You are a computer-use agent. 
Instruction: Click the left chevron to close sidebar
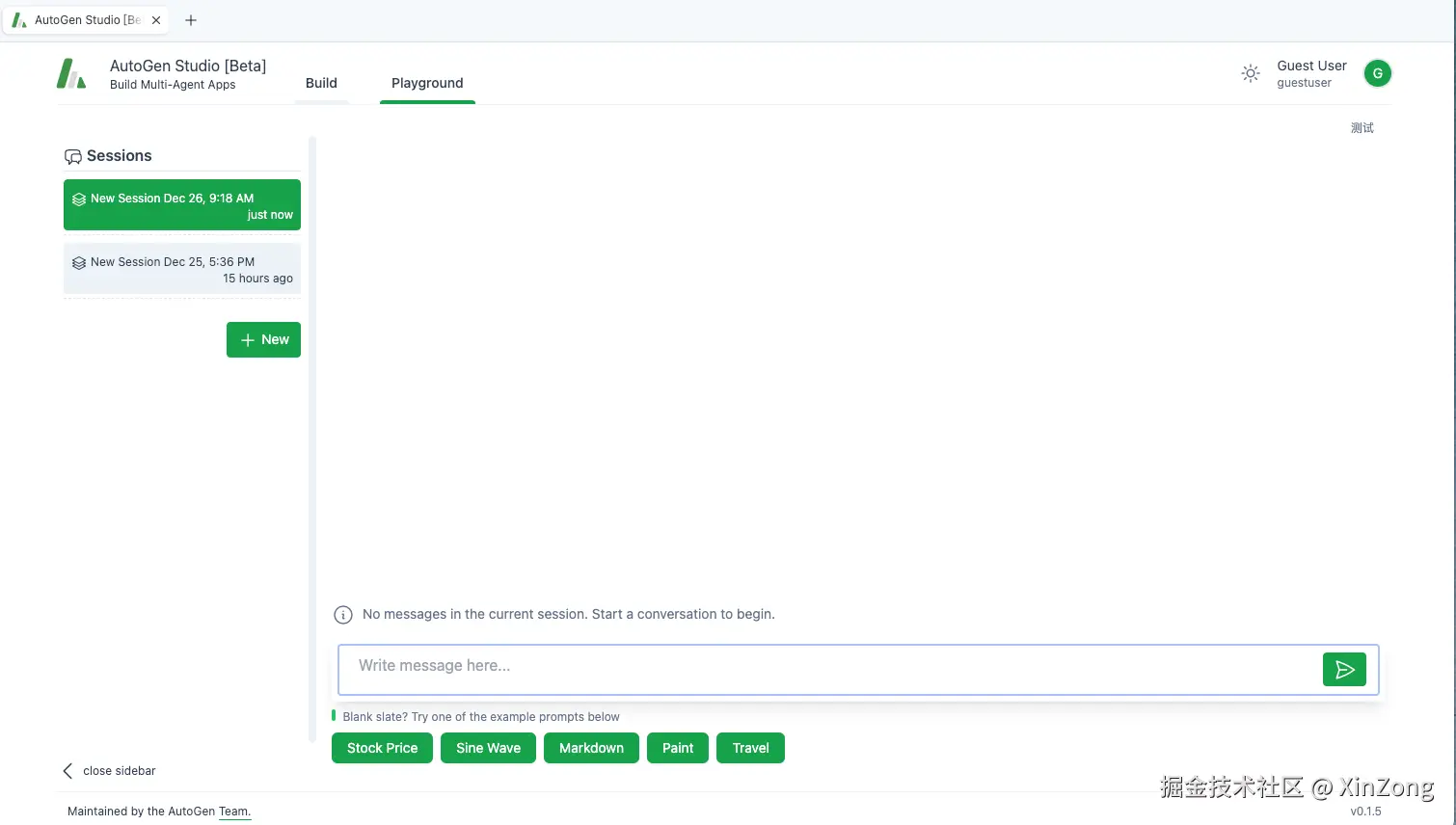click(x=67, y=771)
